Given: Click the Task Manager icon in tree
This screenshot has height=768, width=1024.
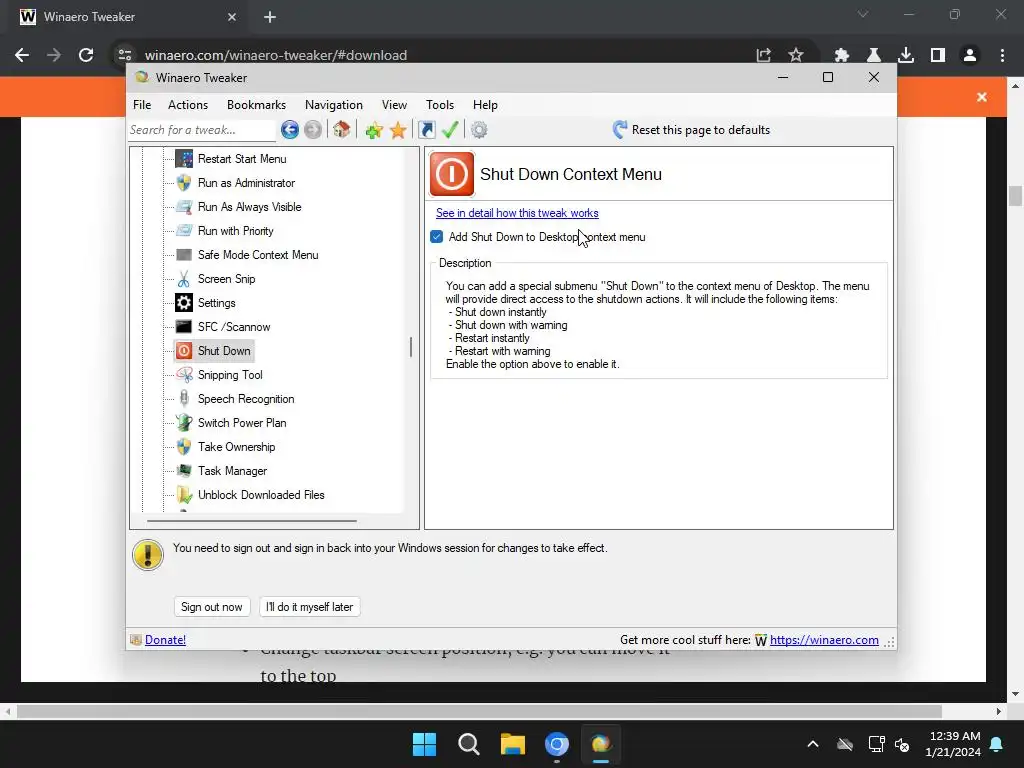Looking at the screenshot, I should pos(184,471).
